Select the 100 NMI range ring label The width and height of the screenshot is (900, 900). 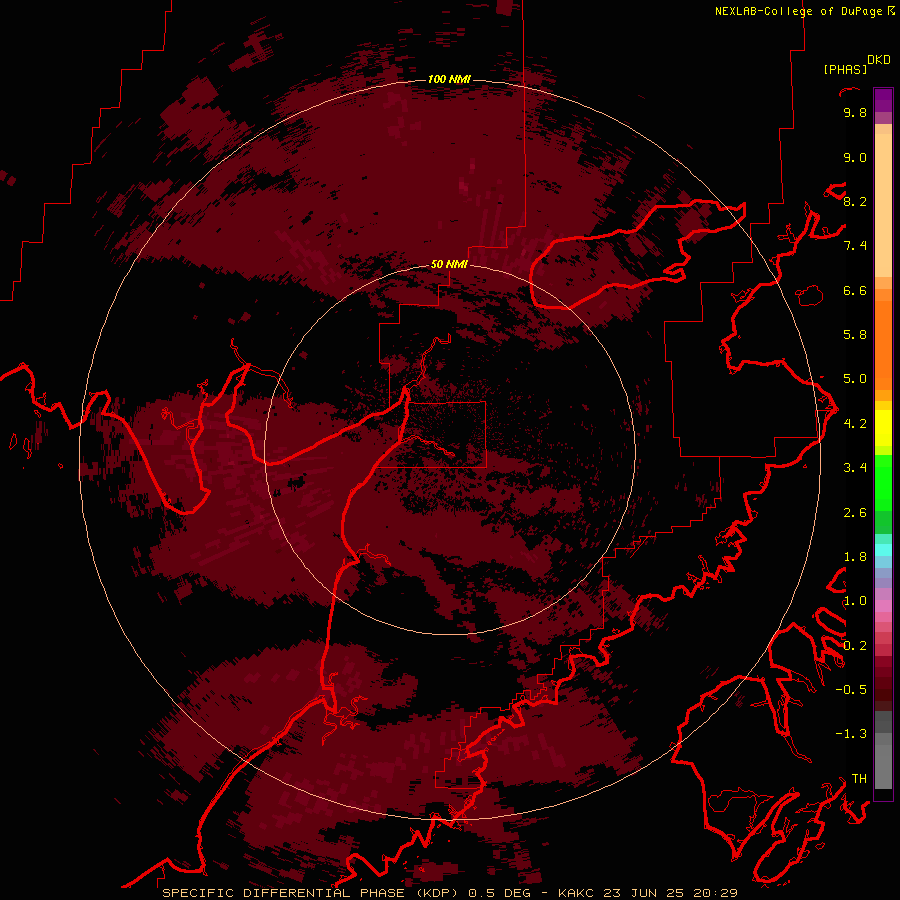(x=449, y=79)
